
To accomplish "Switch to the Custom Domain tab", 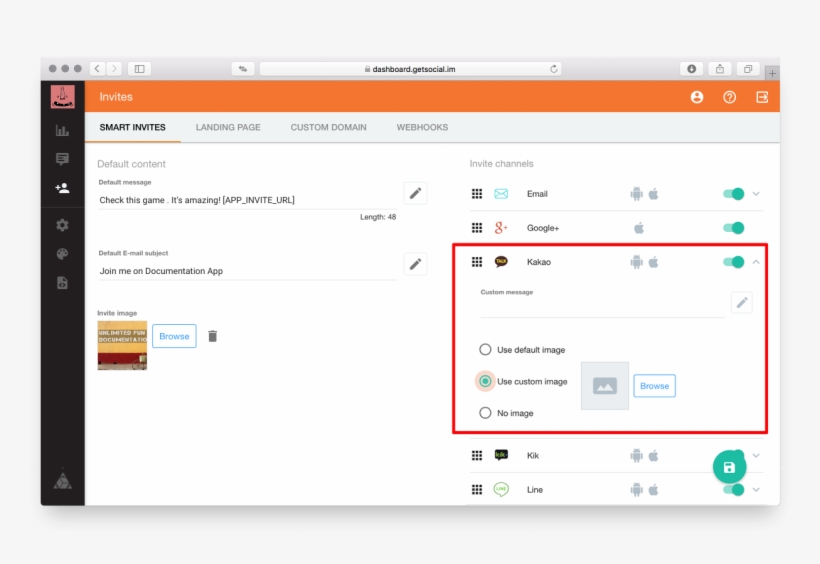I will [328, 127].
